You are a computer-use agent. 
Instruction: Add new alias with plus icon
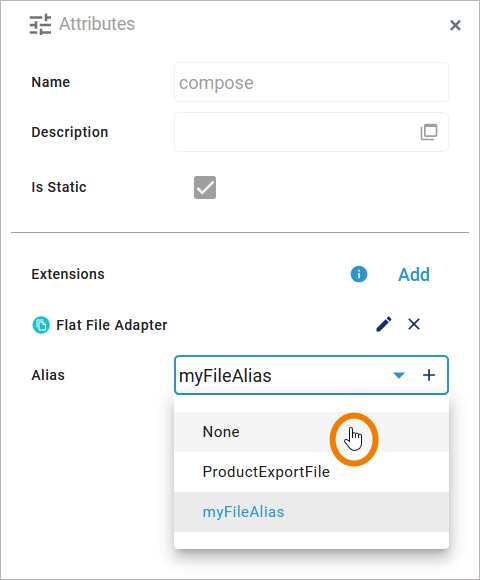(429, 375)
